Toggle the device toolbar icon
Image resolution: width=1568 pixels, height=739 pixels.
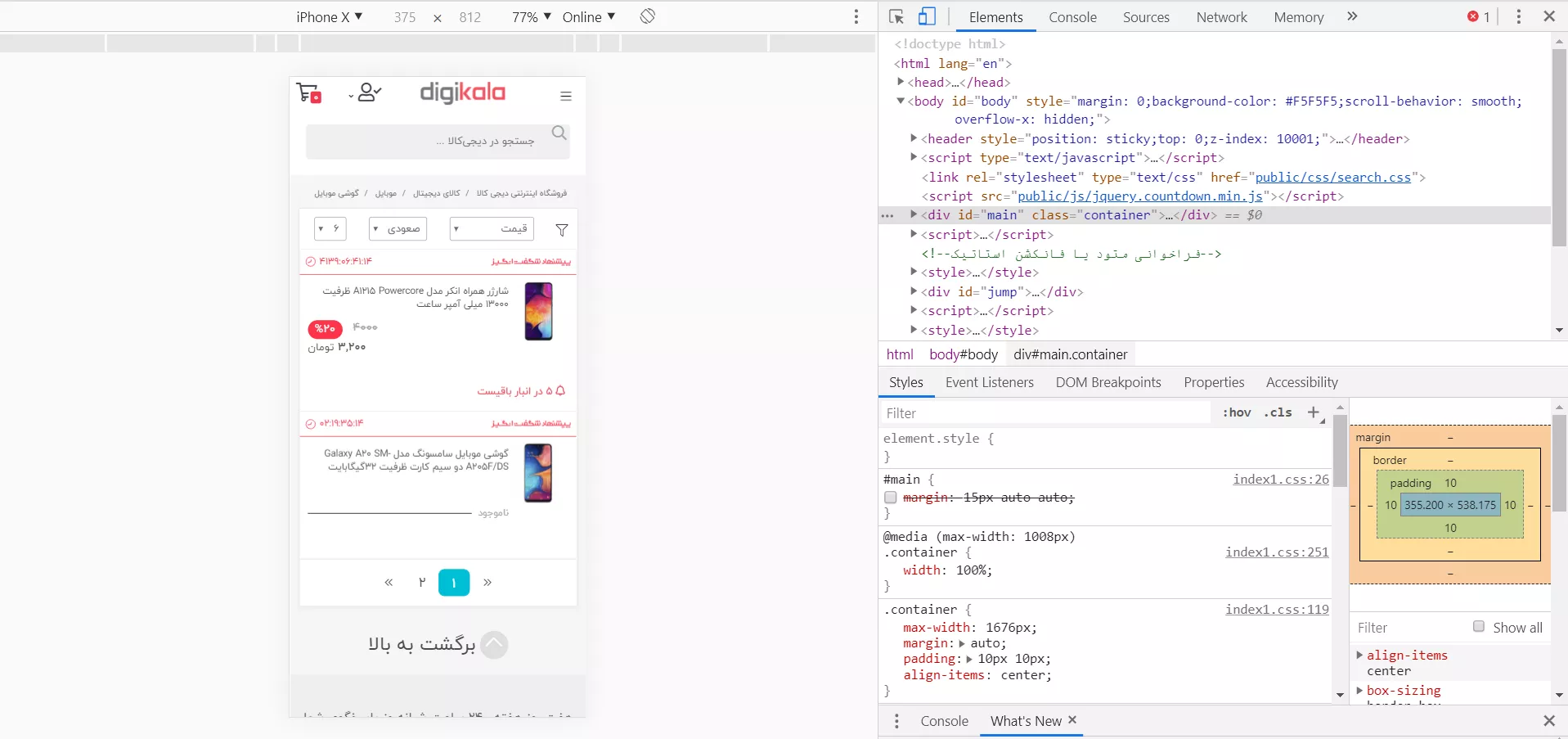click(927, 16)
